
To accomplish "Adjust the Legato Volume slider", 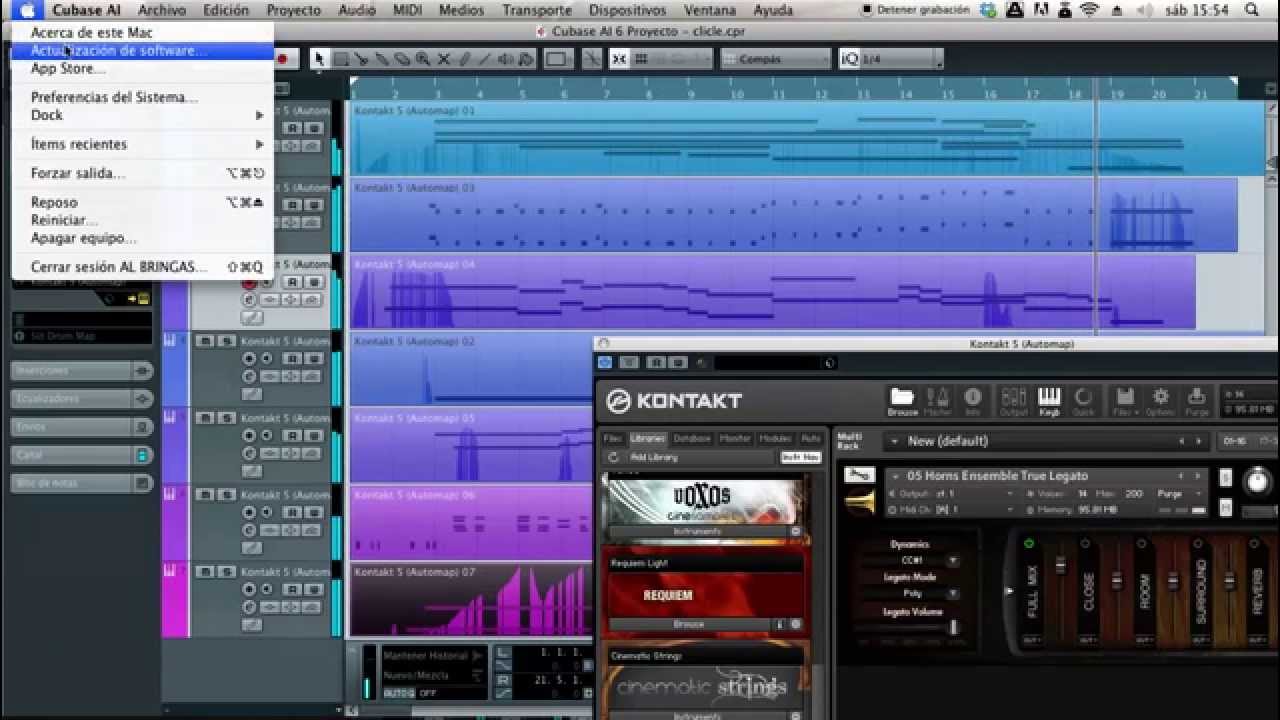I will coord(953,627).
